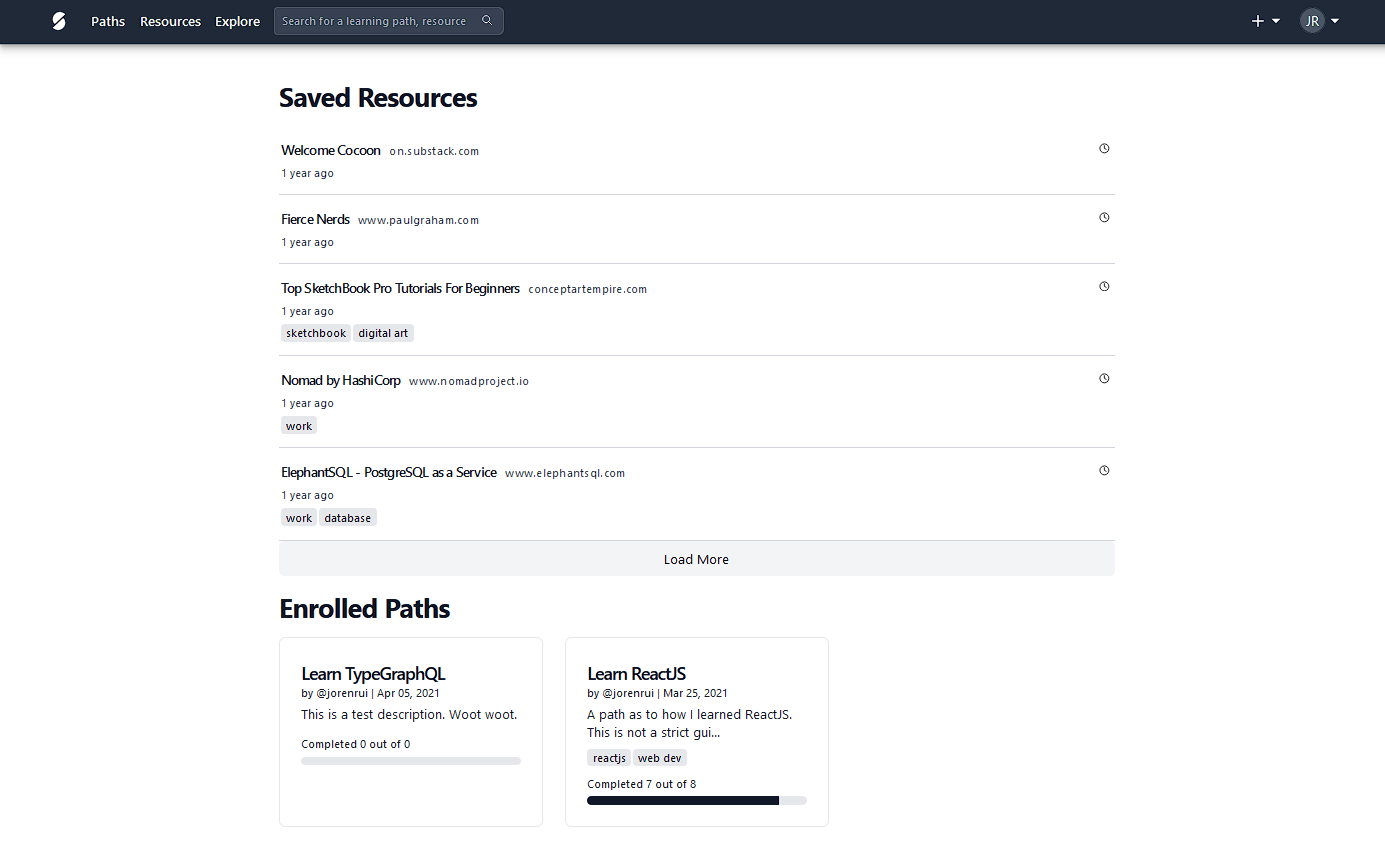Click the plus icon in the navbar
Image resolution: width=1385 pixels, height=853 pixels.
click(1256, 20)
